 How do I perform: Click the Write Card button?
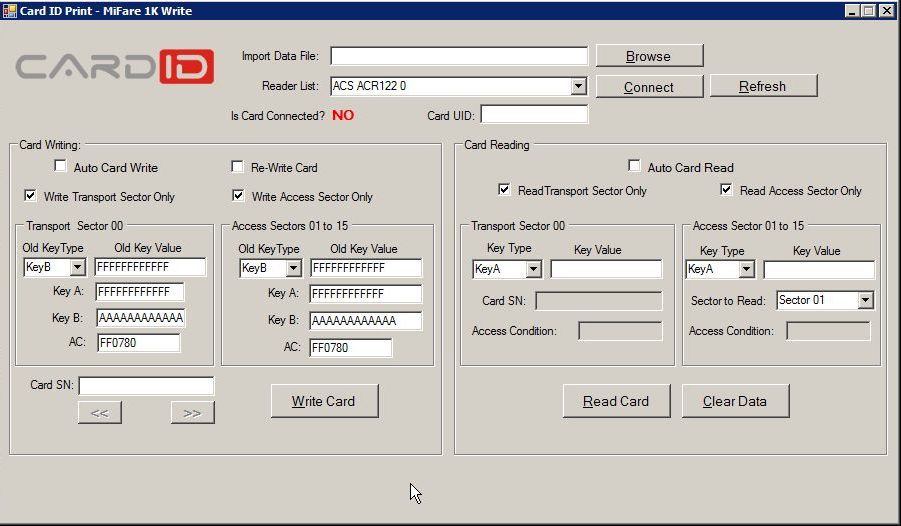pyautogui.click(x=324, y=401)
